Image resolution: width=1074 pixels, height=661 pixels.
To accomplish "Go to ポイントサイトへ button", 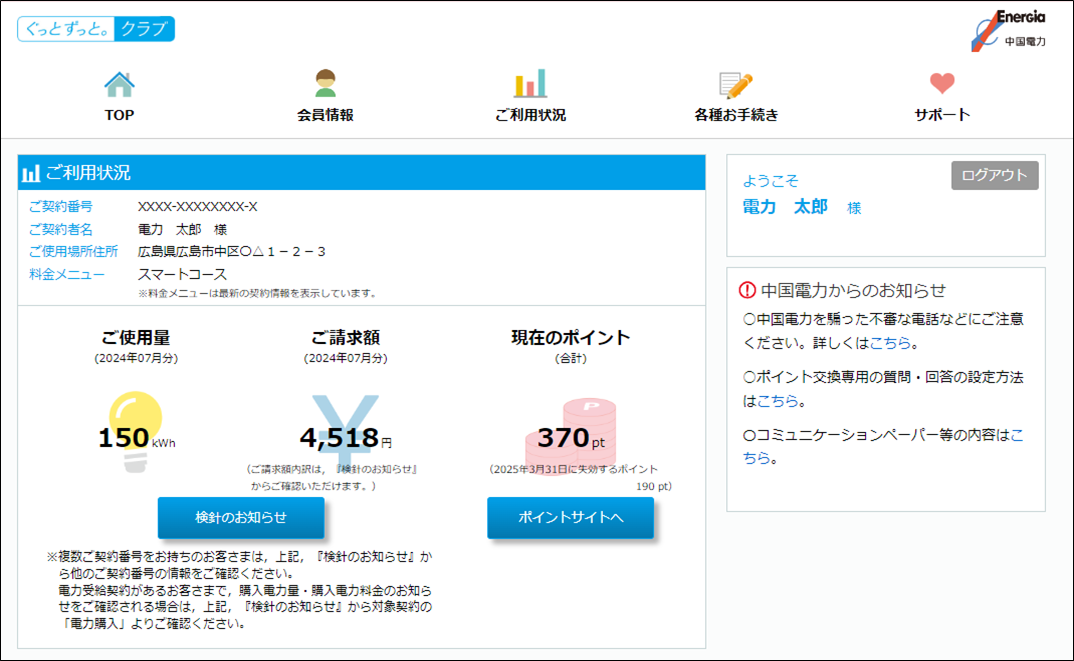I will pyautogui.click(x=571, y=517).
